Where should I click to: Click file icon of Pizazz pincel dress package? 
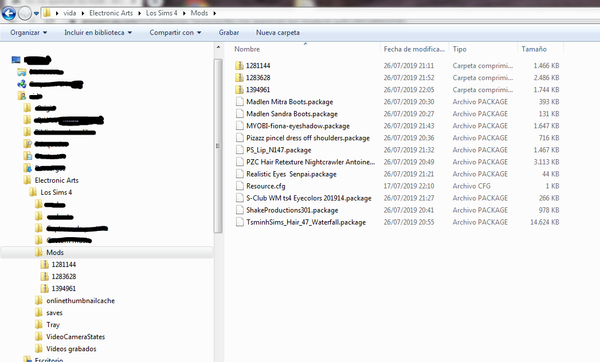coord(240,138)
